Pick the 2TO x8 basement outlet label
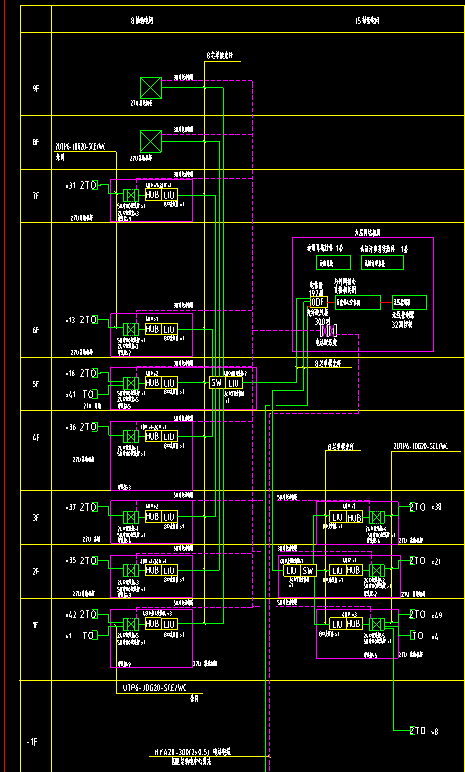The height and width of the screenshot is (772, 465). coord(424,731)
